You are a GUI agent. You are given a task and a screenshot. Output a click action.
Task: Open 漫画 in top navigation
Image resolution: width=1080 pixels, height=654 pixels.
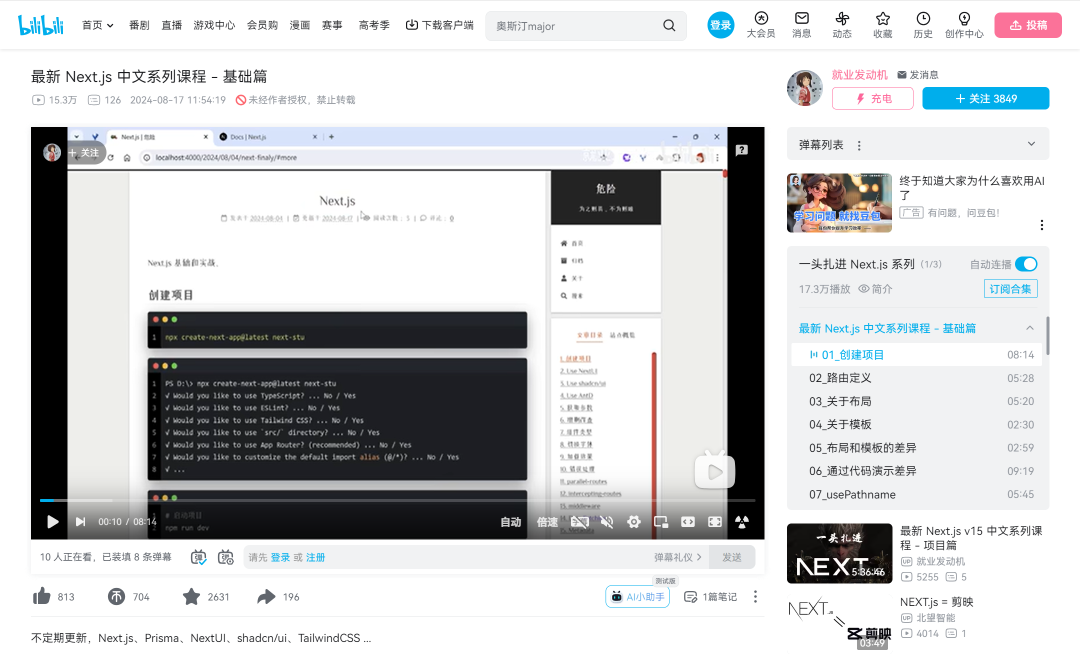(300, 25)
